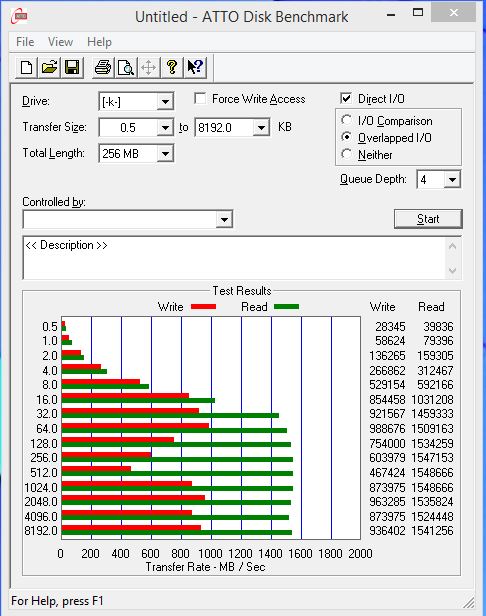Image resolution: width=486 pixels, height=616 pixels.
Task: Click the description scrollbar down arrow
Action: pyautogui.click(x=452, y=270)
